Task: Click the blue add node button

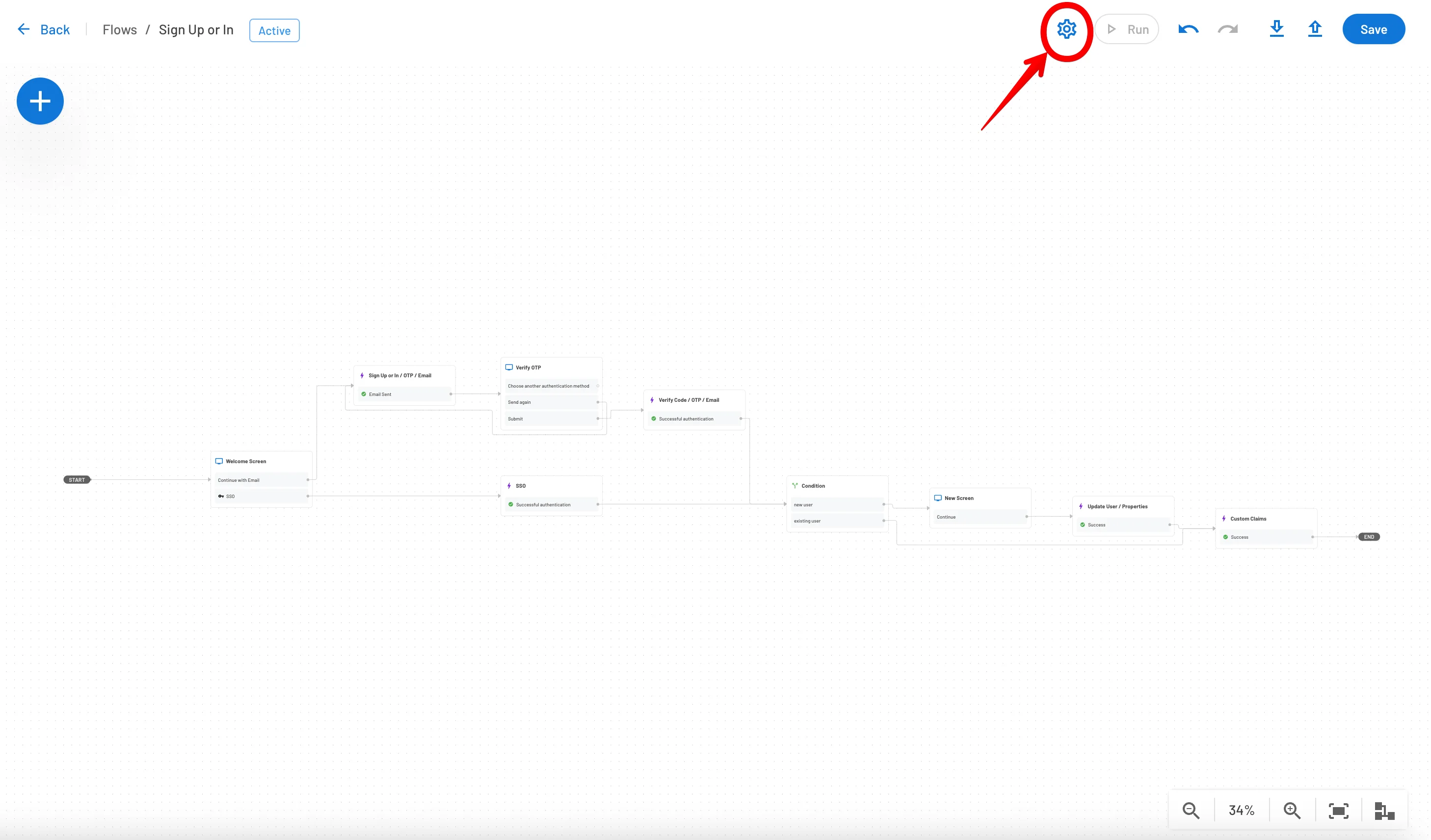Action: (40, 100)
